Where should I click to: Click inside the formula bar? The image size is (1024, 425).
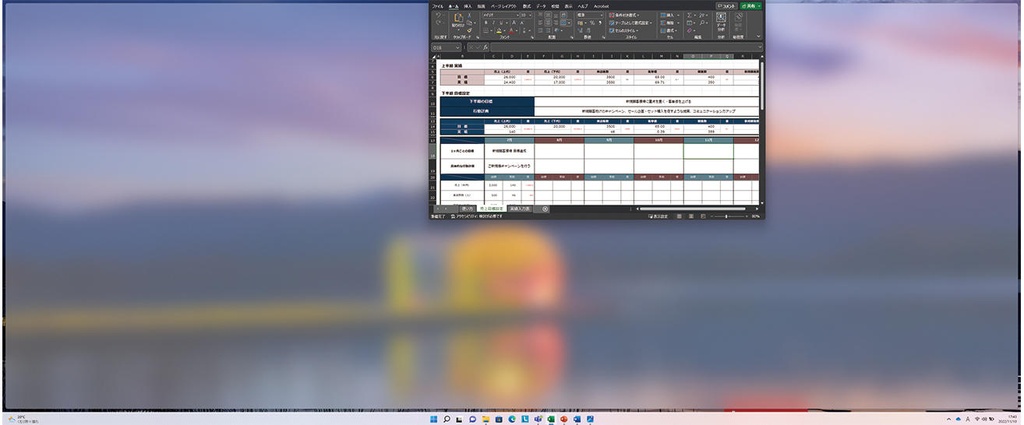[624, 47]
